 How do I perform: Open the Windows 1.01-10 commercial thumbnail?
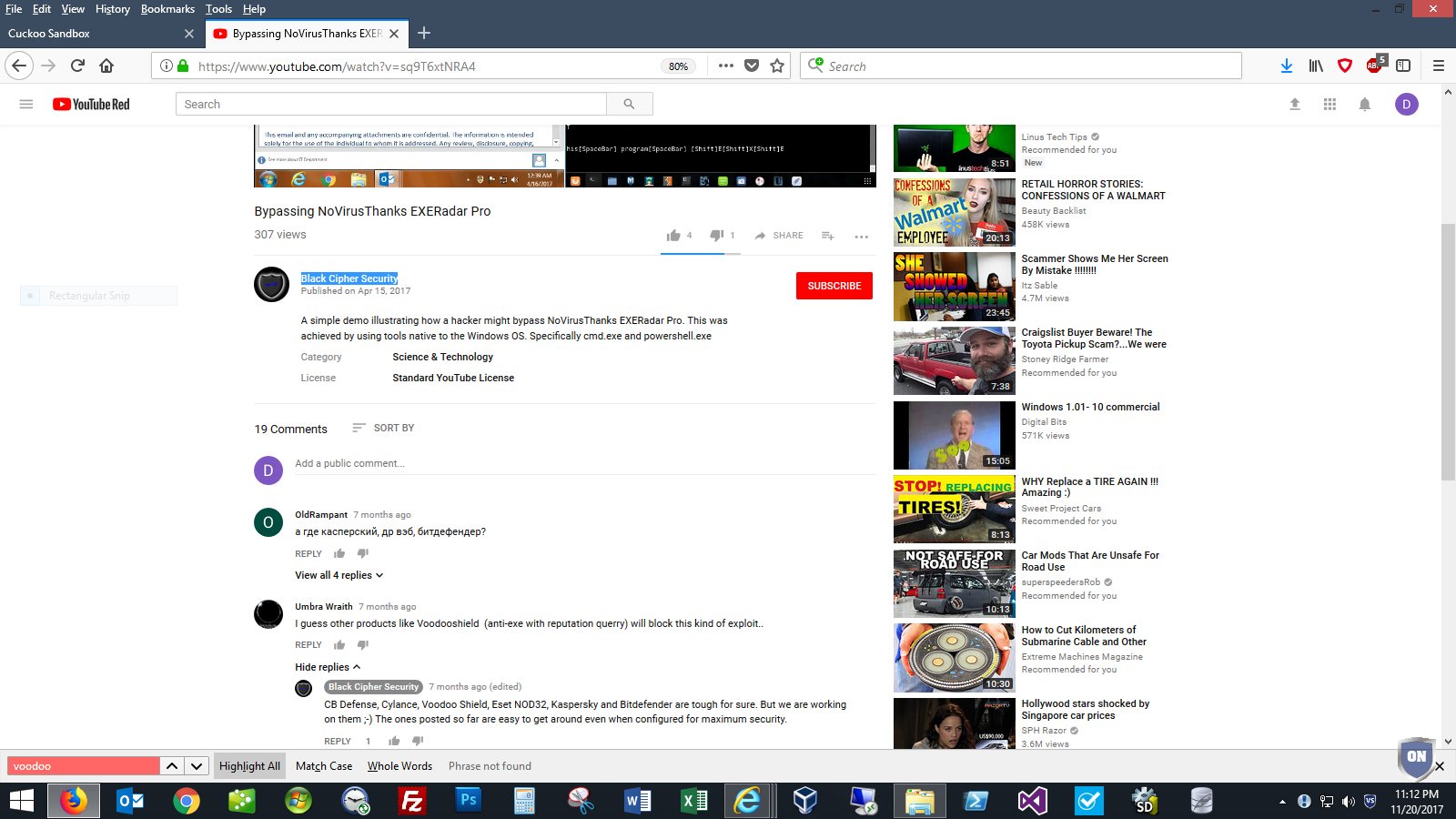point(954,435)
